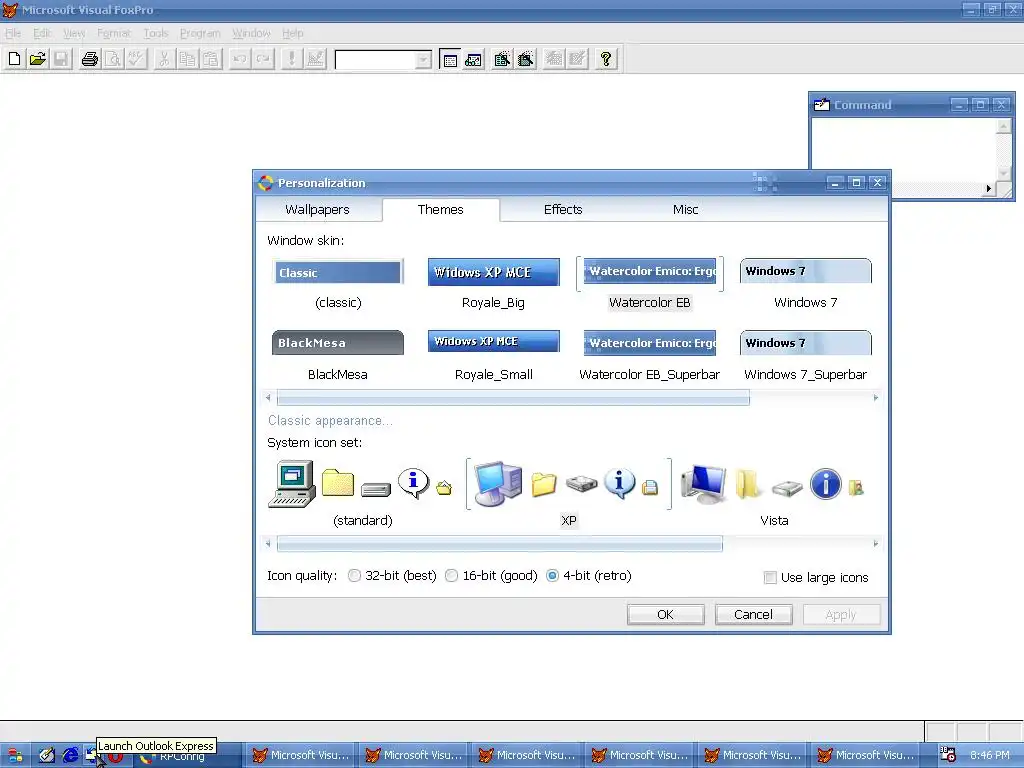Click the Spelling check toolbar icon

click(x=136, y=59)
